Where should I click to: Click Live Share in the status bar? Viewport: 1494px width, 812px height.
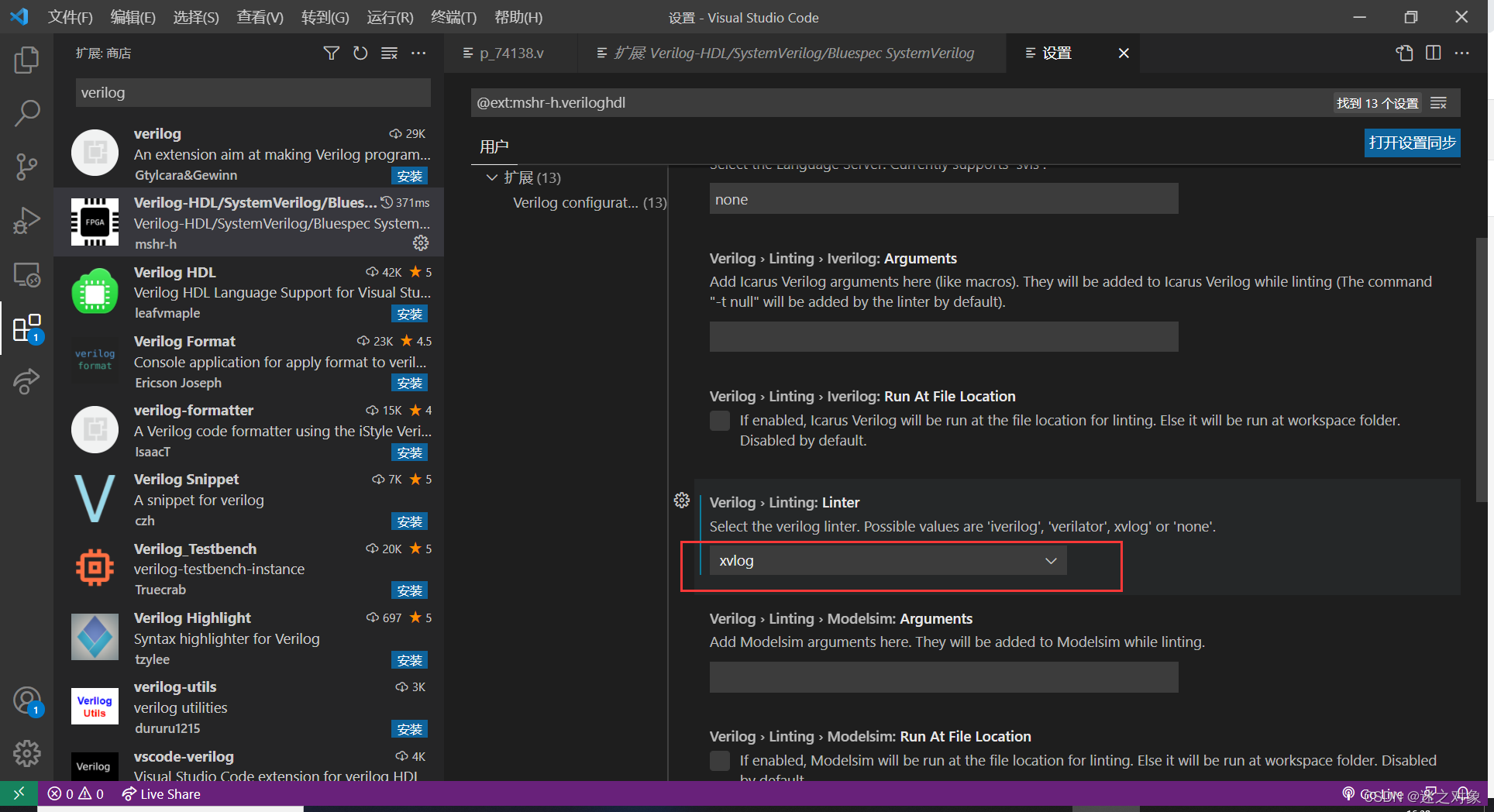click(x=161, y=794)
